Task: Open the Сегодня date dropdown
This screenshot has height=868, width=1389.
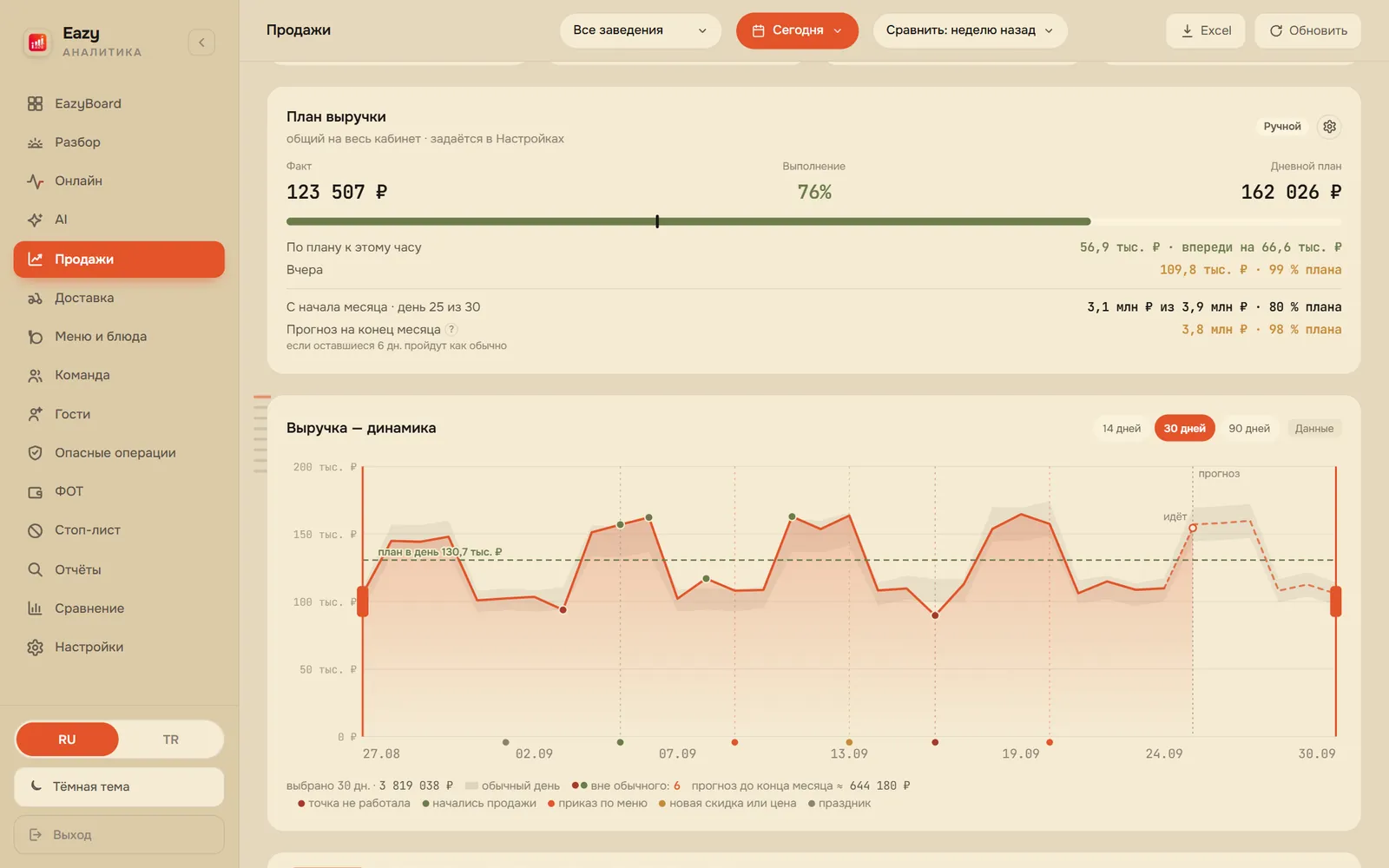Action: click(x=797, y=30)
